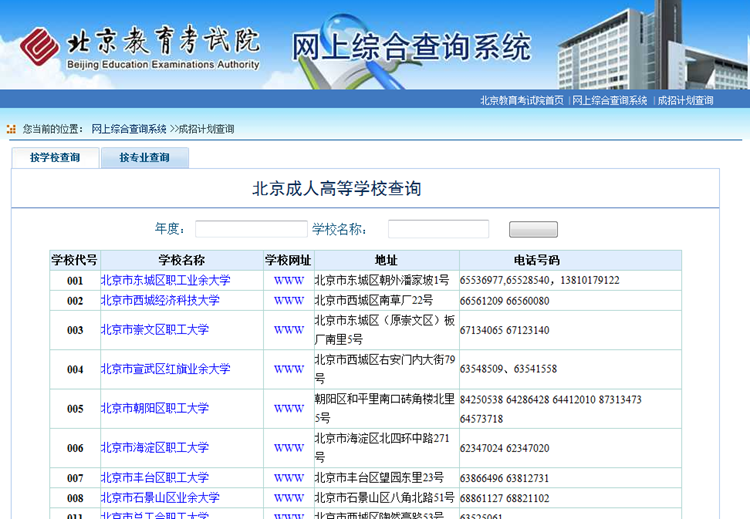Click the 学校名称 column header
The width and height of the screenshot is (750, 519).
182,260
